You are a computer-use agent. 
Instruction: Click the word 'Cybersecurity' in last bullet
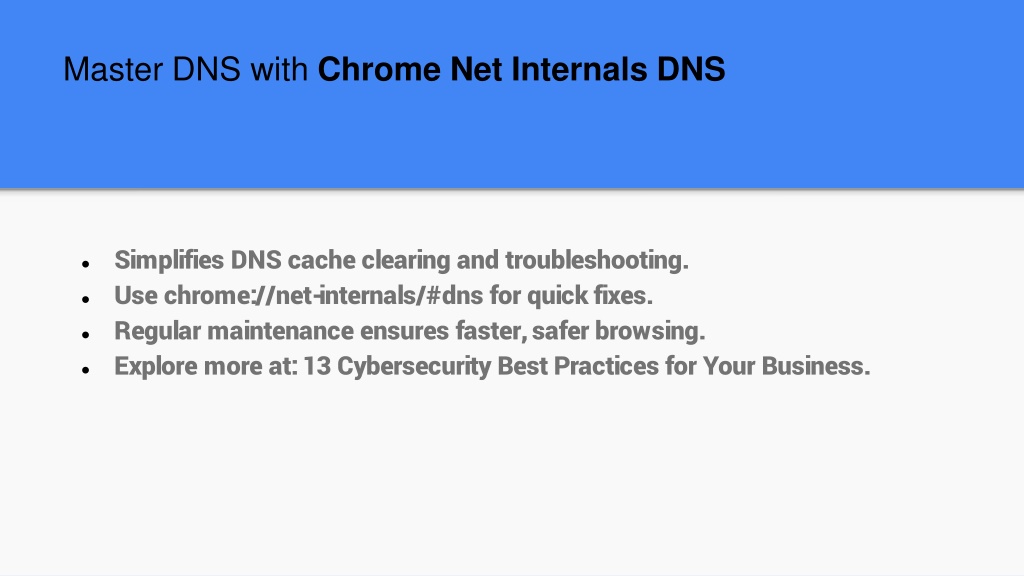click(413, 366)
